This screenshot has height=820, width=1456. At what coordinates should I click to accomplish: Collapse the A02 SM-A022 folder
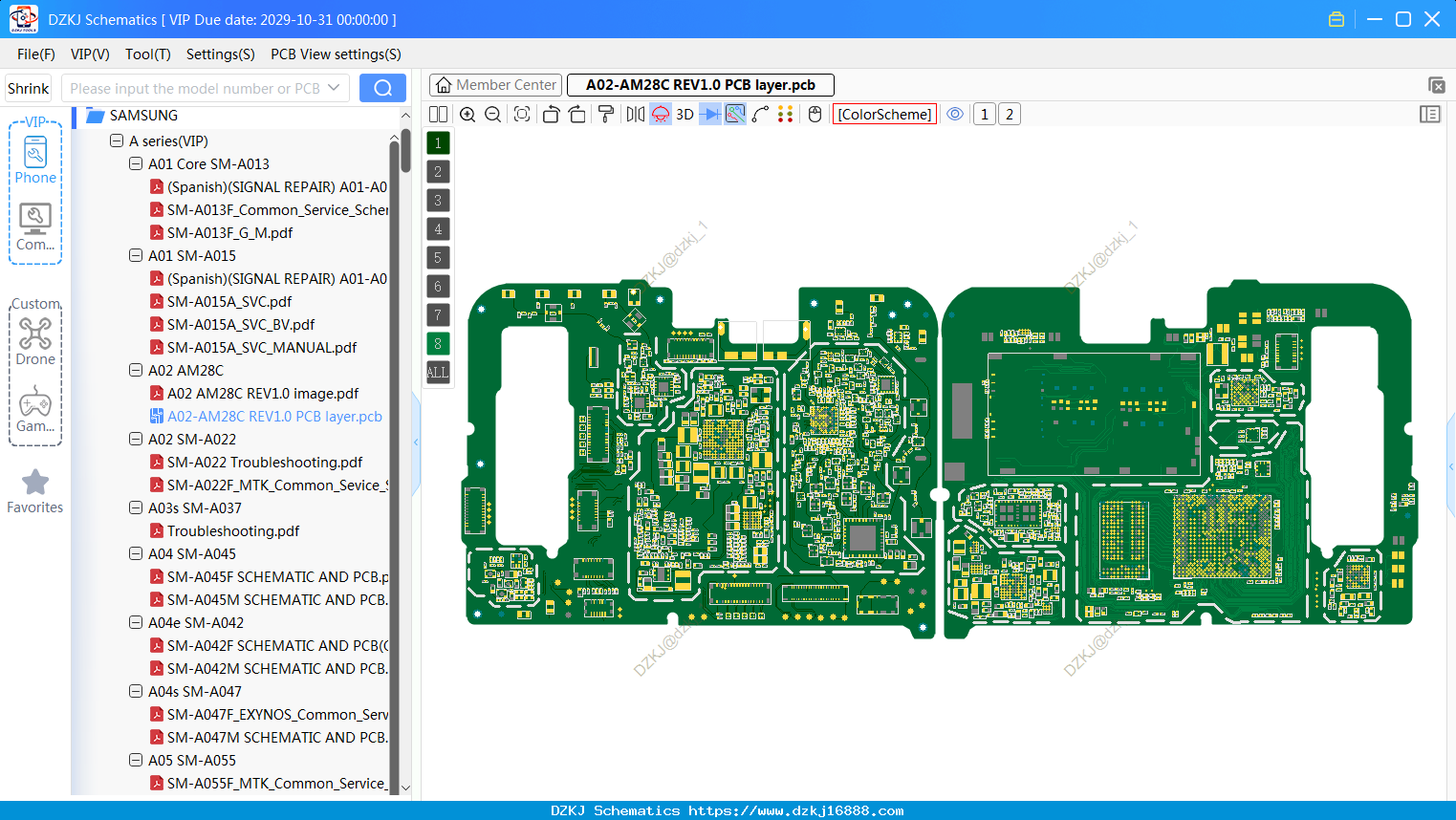click(136, 439)
